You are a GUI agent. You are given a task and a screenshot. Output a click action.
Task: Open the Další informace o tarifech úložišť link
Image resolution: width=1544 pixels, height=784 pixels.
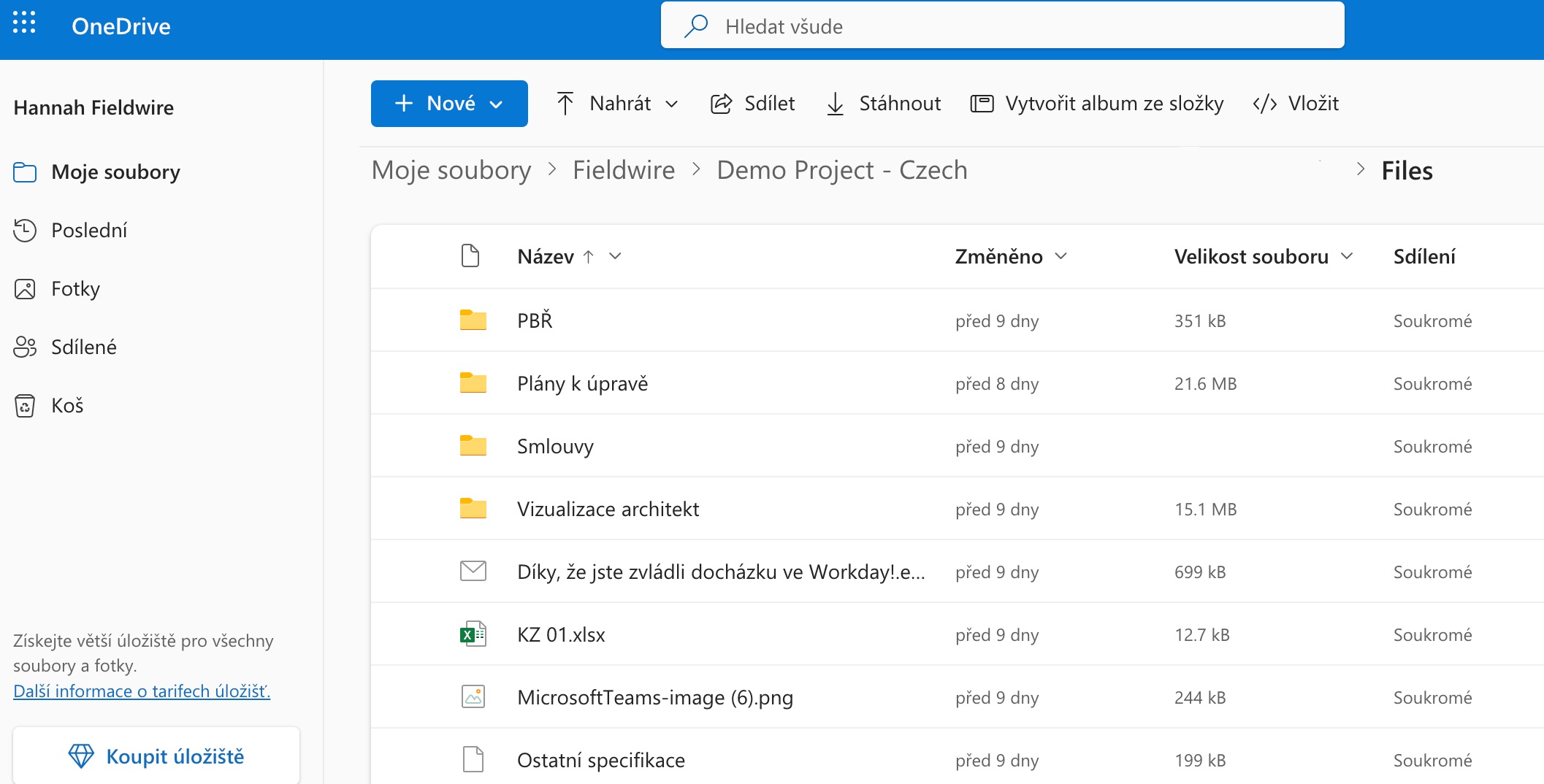(x=142, y=691)
